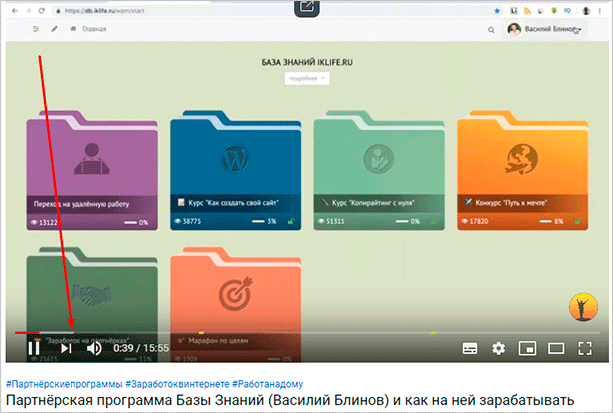The height and width of the screenshot is (413, 613).
Task: Click the browser forward arrow
Action: tap(28, 11)
